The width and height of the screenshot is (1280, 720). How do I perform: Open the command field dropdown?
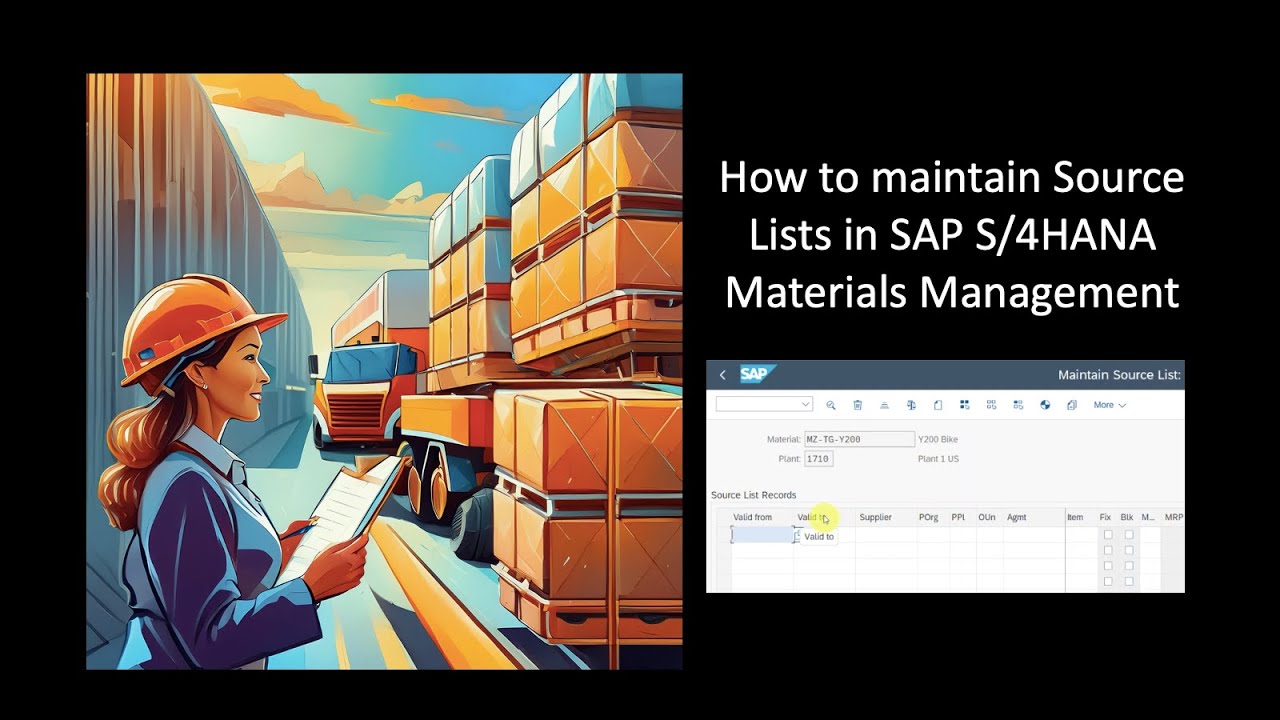click(806, 404)
